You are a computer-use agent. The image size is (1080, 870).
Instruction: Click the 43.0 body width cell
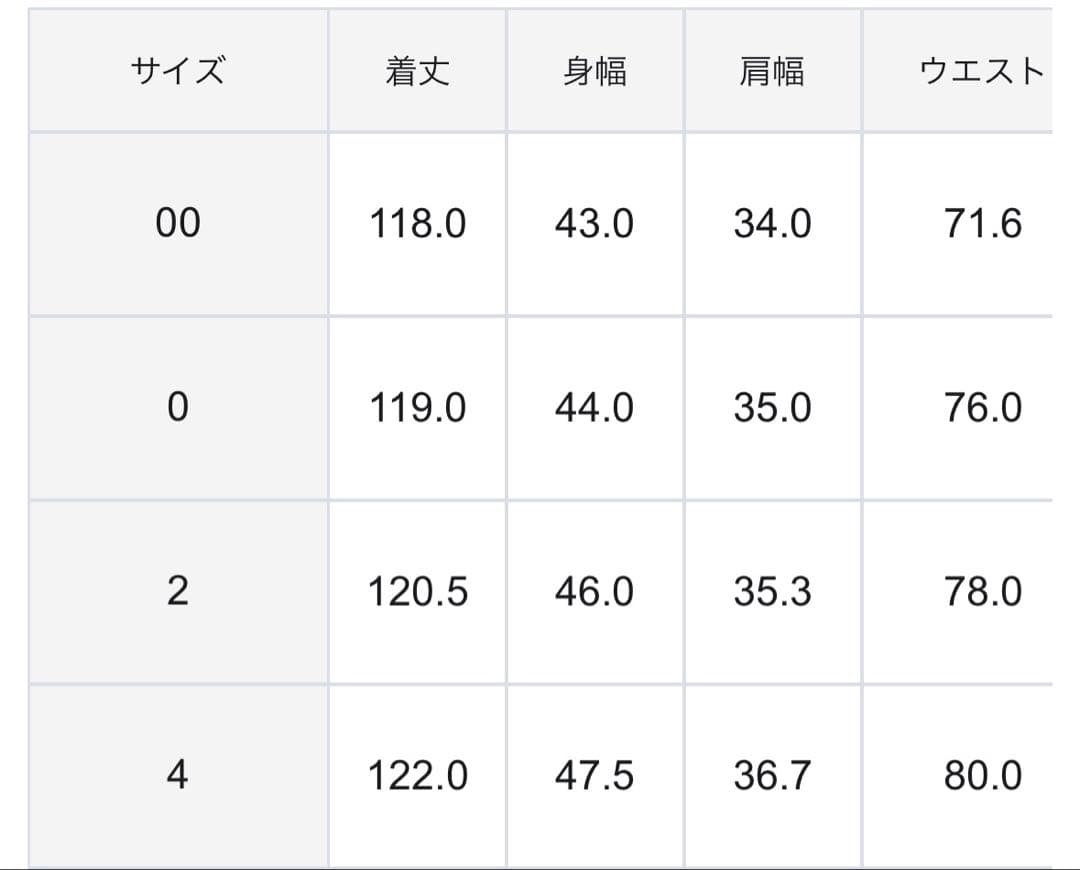tap(595, 224)
